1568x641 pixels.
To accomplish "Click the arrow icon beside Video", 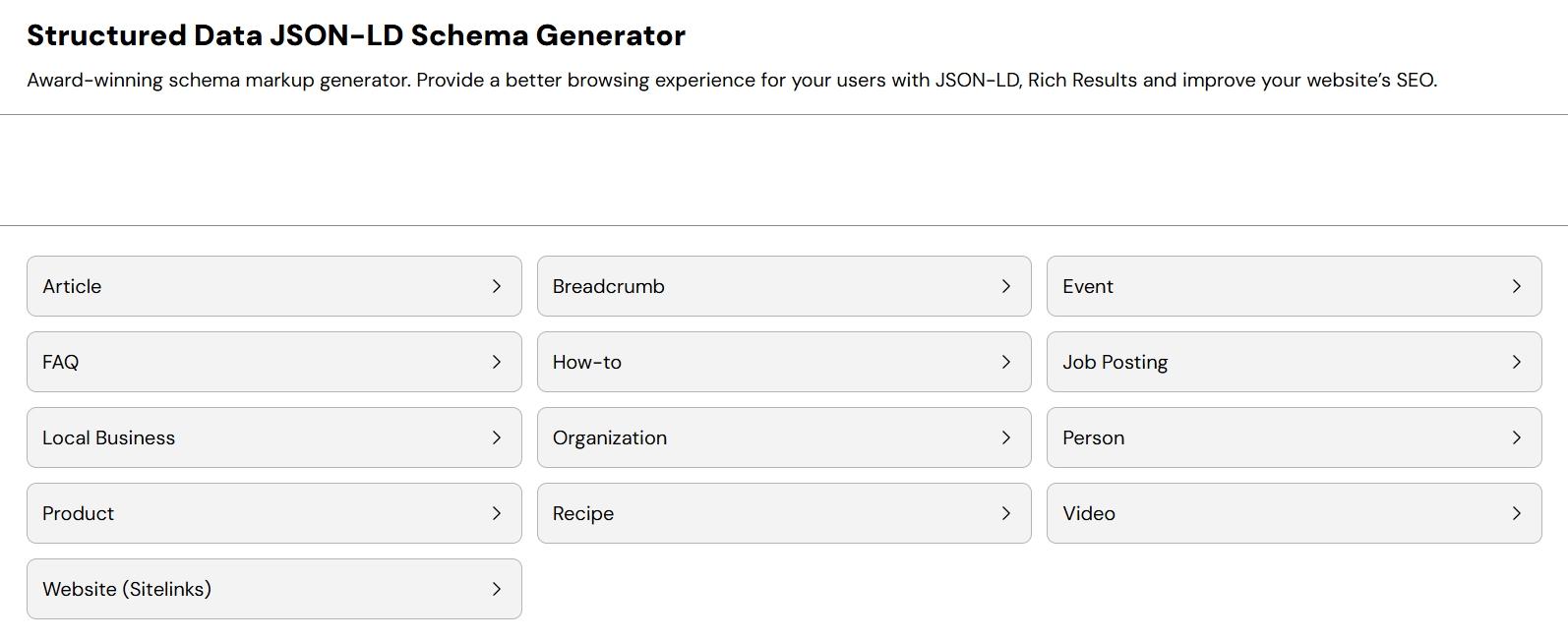I will tap(1517, 513).
